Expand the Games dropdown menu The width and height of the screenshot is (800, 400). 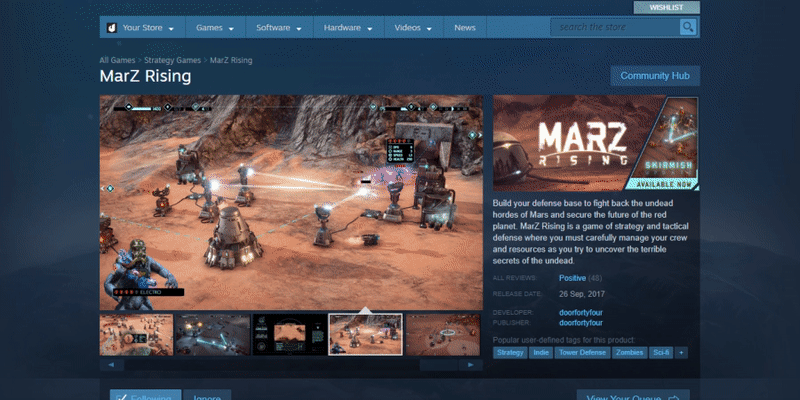point(215,28)
